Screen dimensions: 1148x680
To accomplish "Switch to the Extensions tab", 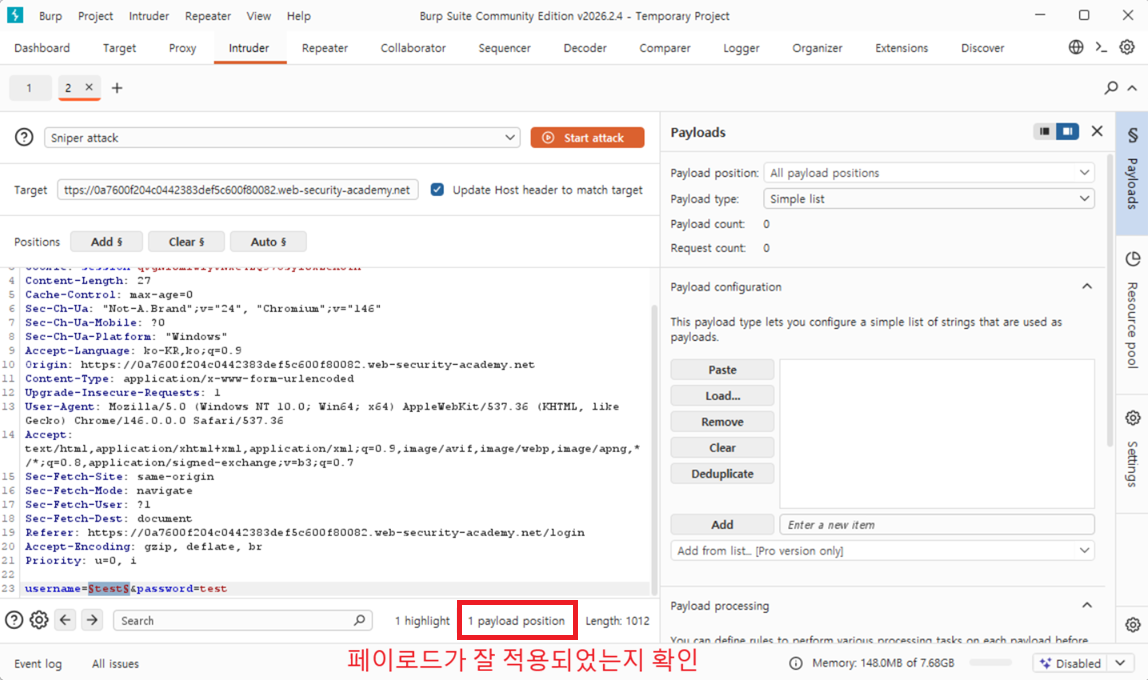I will click(x=901, y=48).
